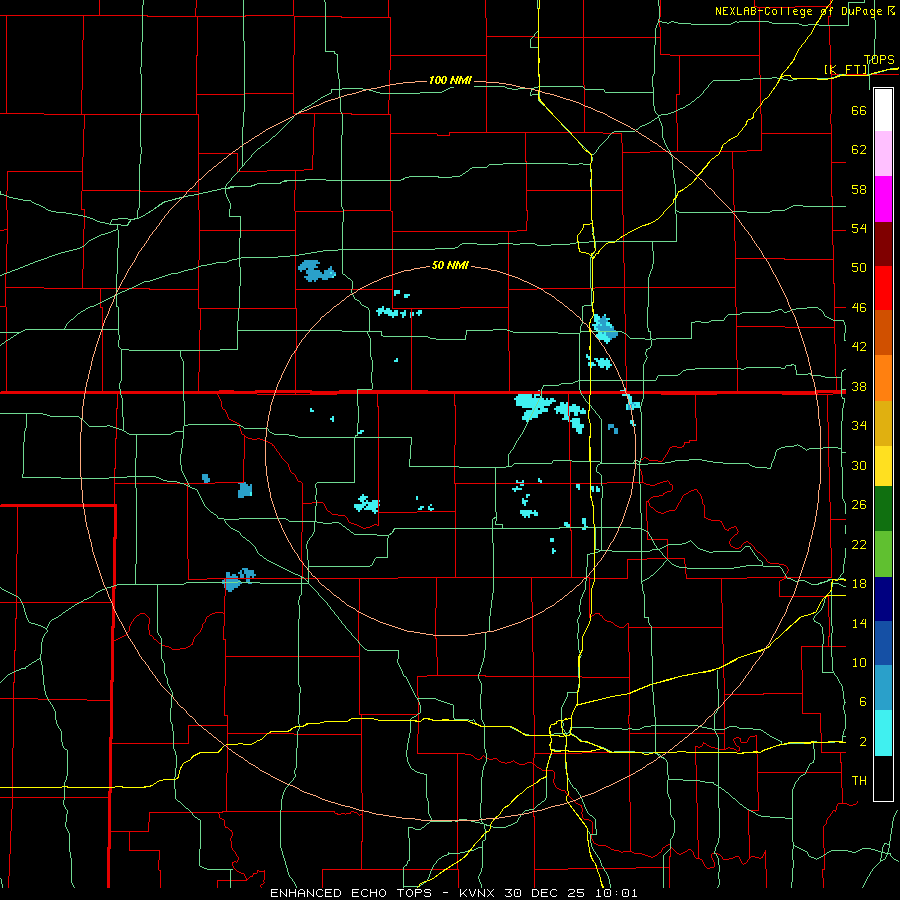Click legend value 10

(859, 663)
